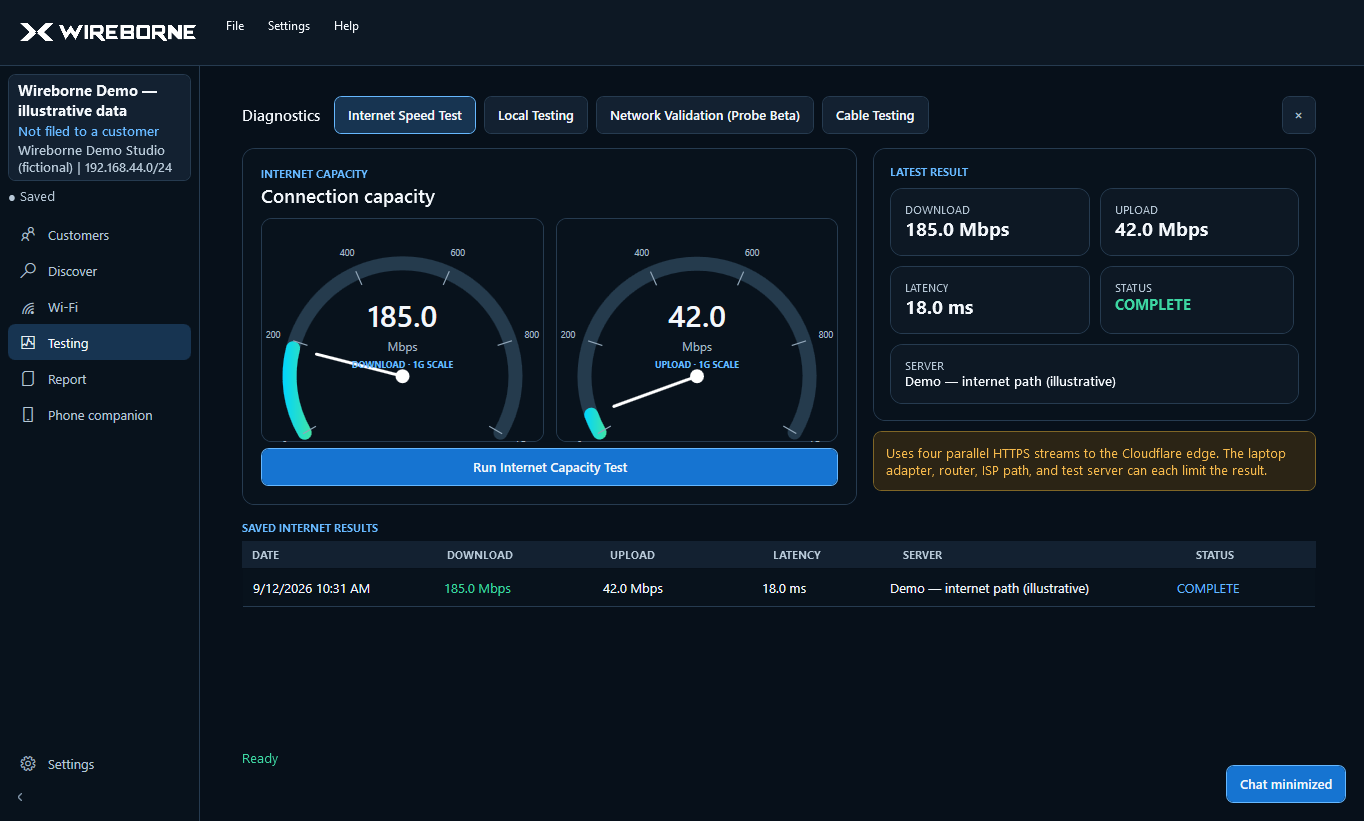Click the 42.0 Mbps table cell
The height and width of the screenshot is (821, 1364).
[x=633, y=589]
